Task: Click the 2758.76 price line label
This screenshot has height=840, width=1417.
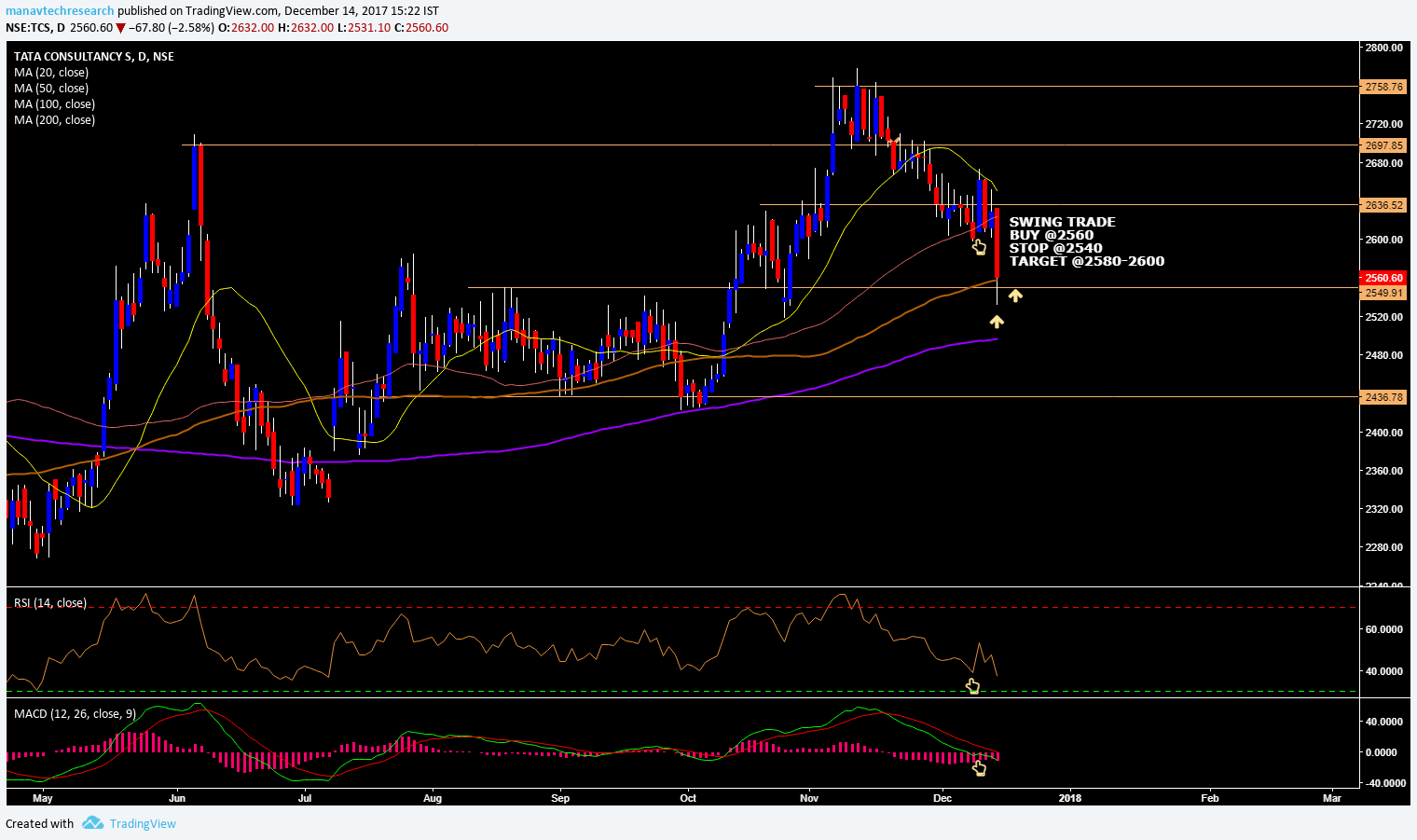Action: 1383,87
